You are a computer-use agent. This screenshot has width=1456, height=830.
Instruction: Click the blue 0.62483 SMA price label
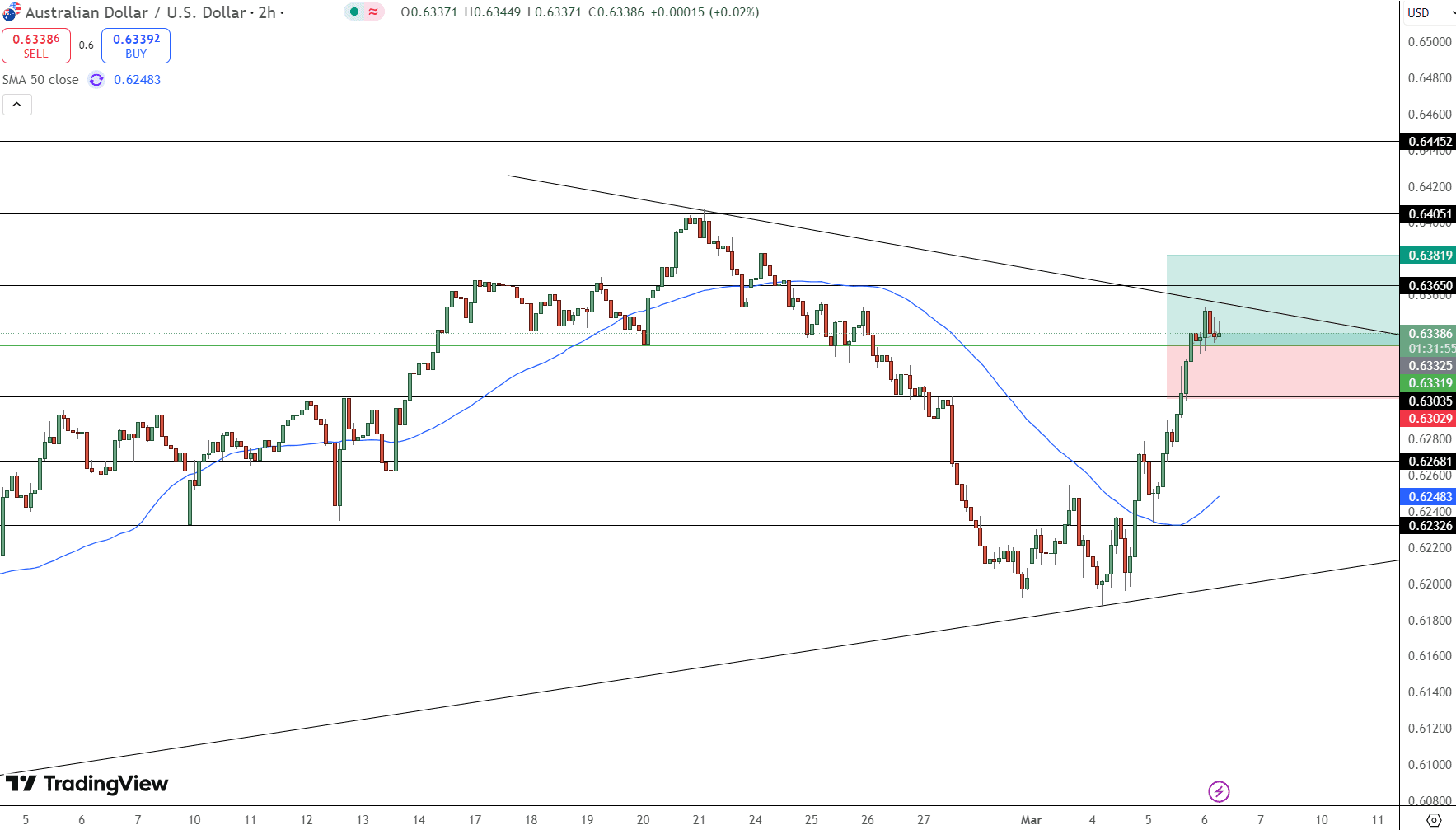(x=1430, y=497)
